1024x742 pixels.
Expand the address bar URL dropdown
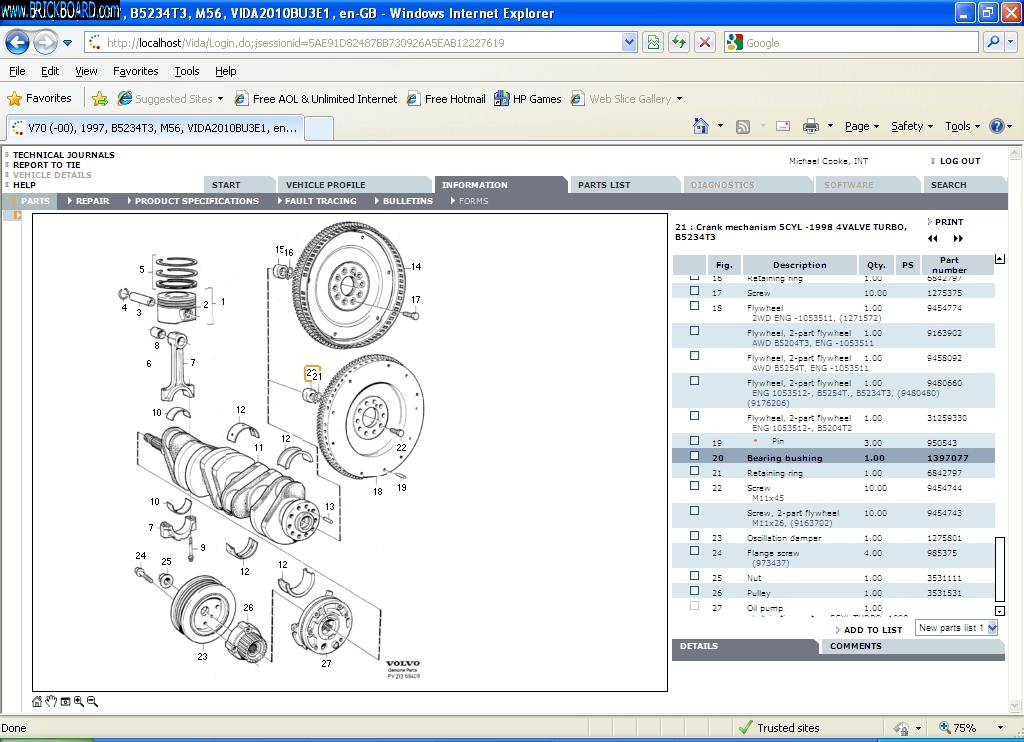pos(629,42)
